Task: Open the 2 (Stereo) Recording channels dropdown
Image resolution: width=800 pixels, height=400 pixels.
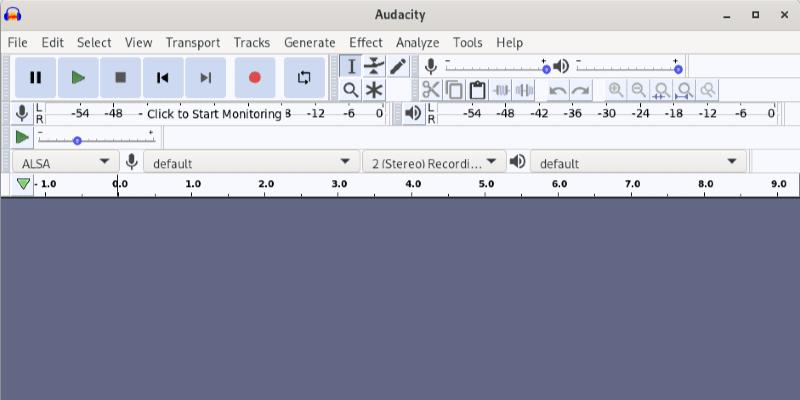Action: 434,162
